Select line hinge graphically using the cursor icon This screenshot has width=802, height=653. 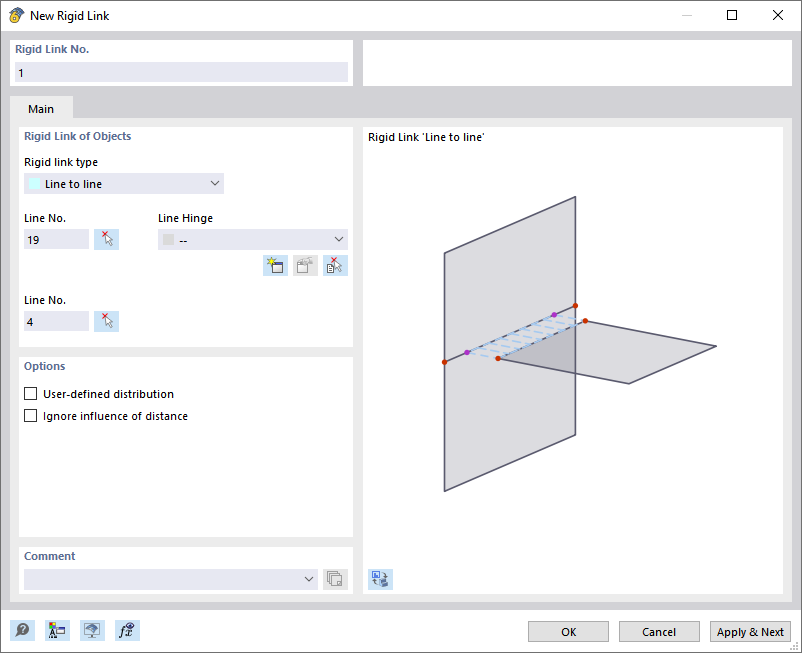pos(334,265)
